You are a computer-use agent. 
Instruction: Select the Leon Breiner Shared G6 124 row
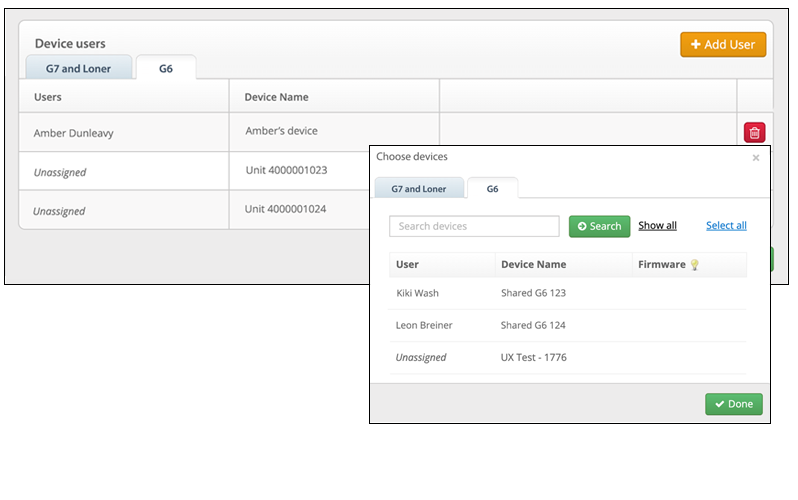click(567, 325)
